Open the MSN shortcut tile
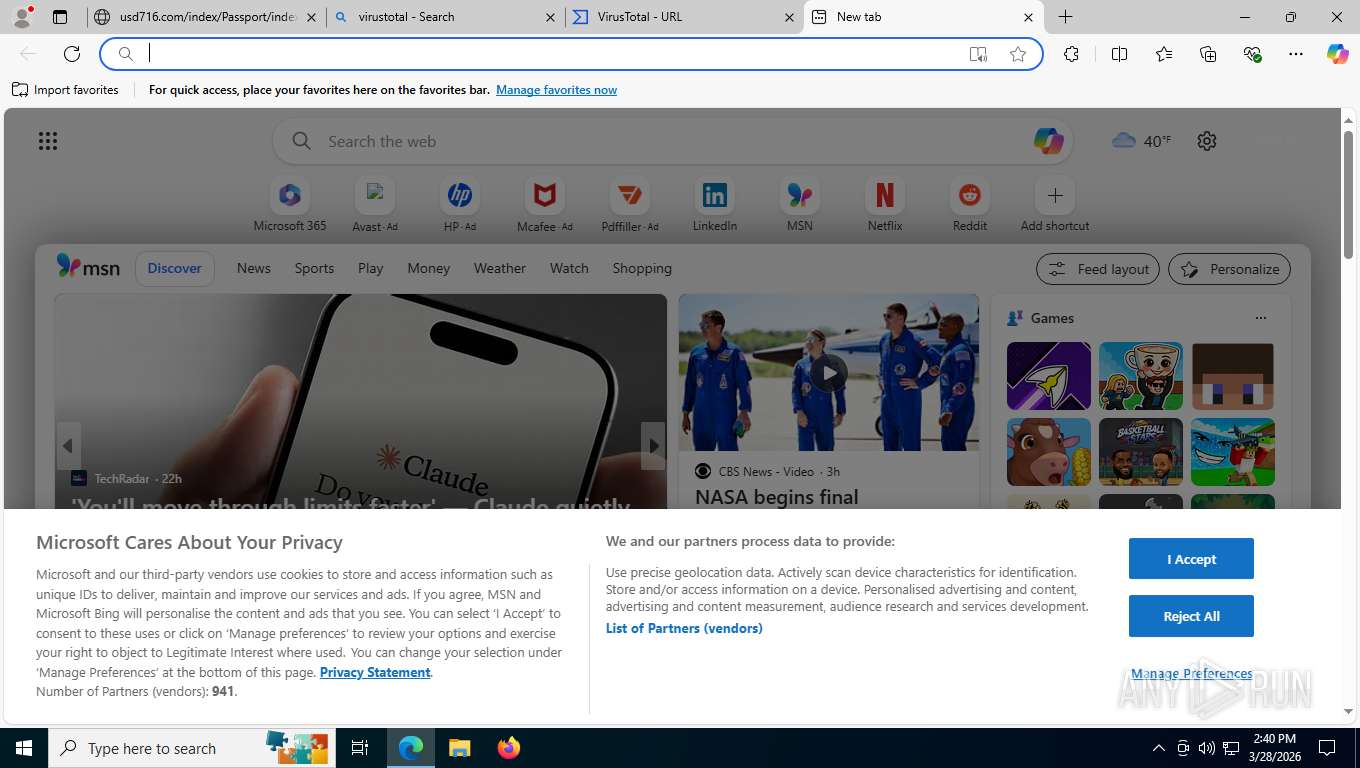 click(x=800, y=205)
